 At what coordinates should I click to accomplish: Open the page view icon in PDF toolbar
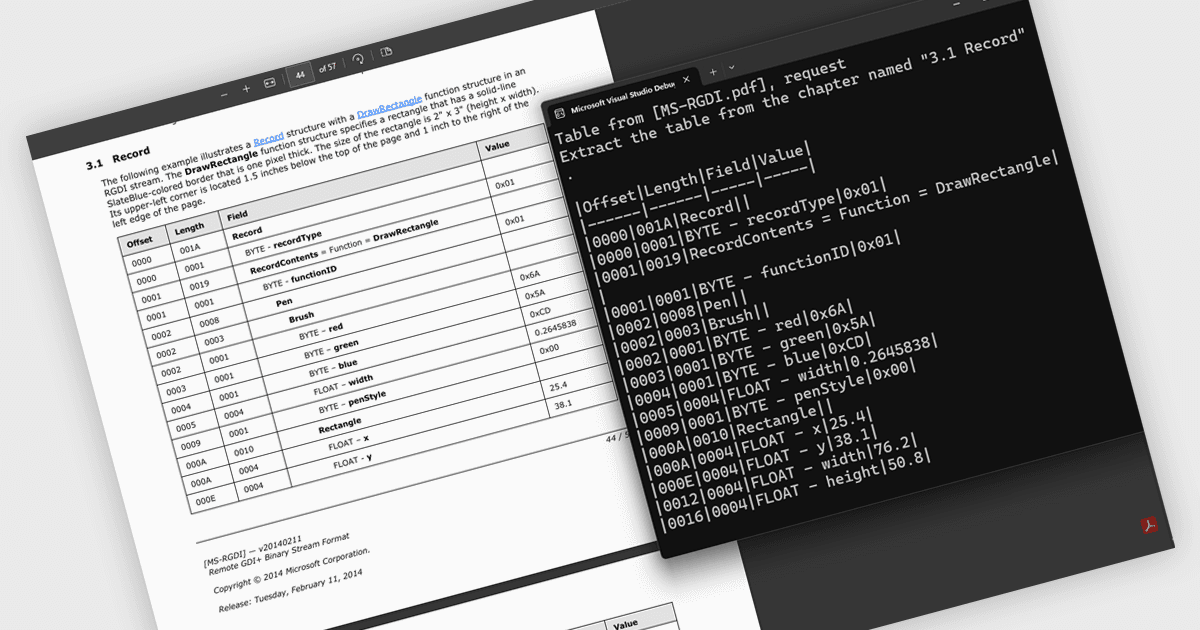pyautogui.click(x=386, y=53)
